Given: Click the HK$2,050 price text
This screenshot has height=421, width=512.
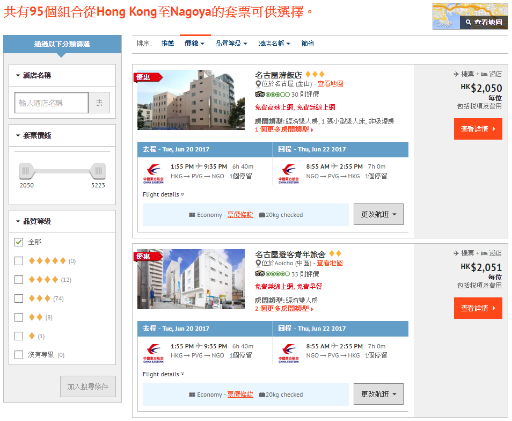Looking at the screenshot, I should (481, 88).
